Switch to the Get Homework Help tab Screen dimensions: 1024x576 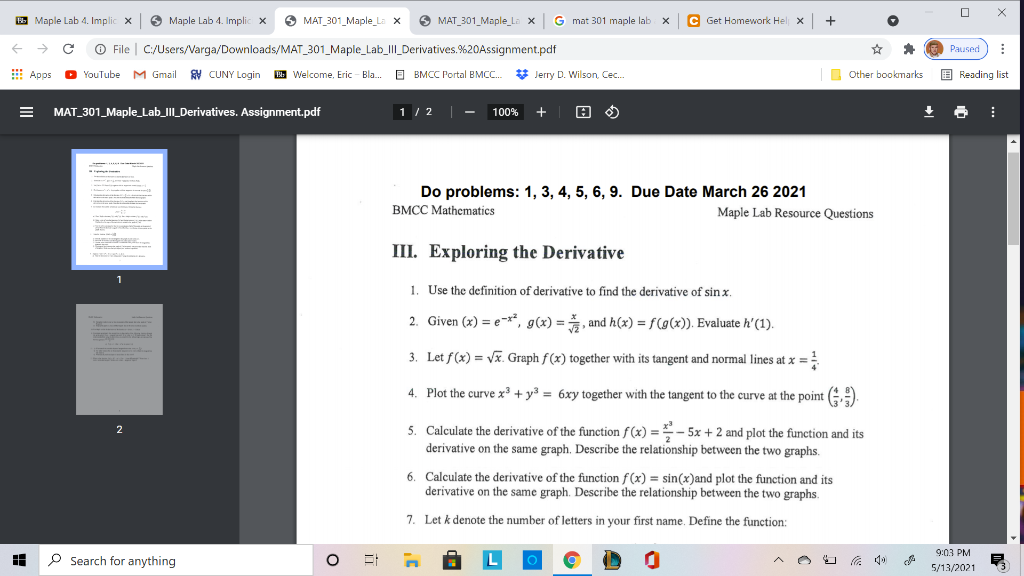pyautogui.click(x=746, y=21)
